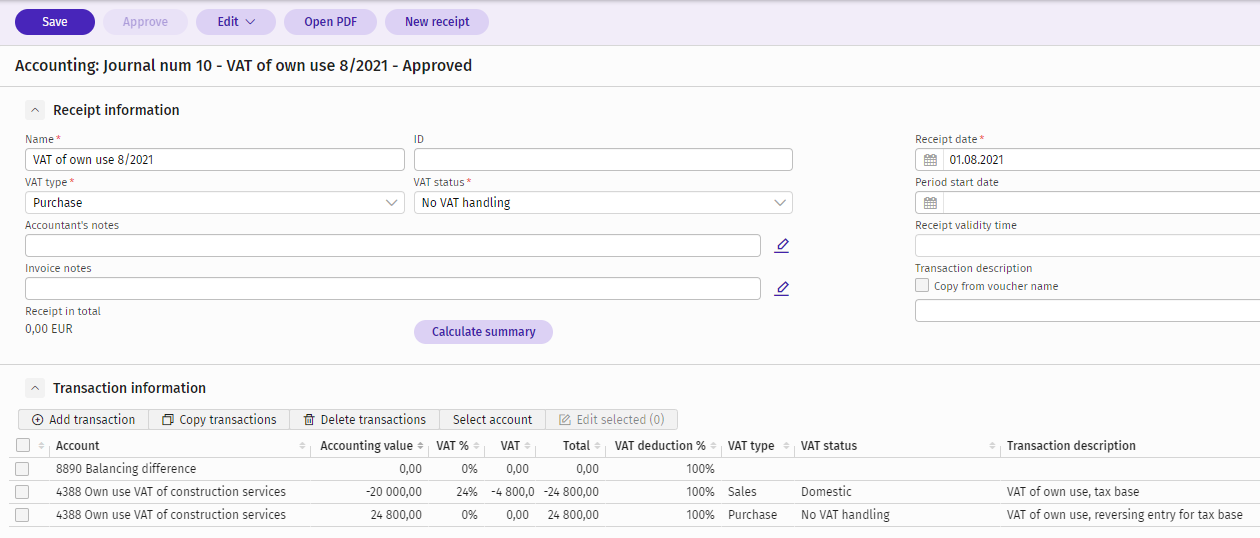This screenshot has height=538, width=1260.
Task: Open the Period start date calendar icon
Action: click(930, 203)
